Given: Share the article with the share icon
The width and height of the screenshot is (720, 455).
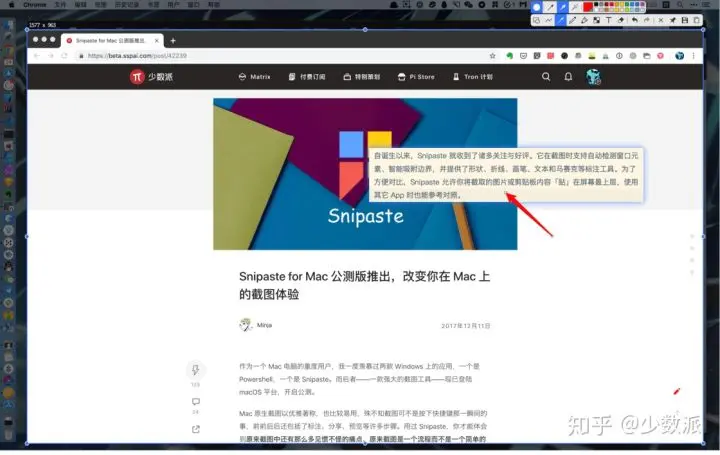Looking at the screenshot, I should (196, 429).
